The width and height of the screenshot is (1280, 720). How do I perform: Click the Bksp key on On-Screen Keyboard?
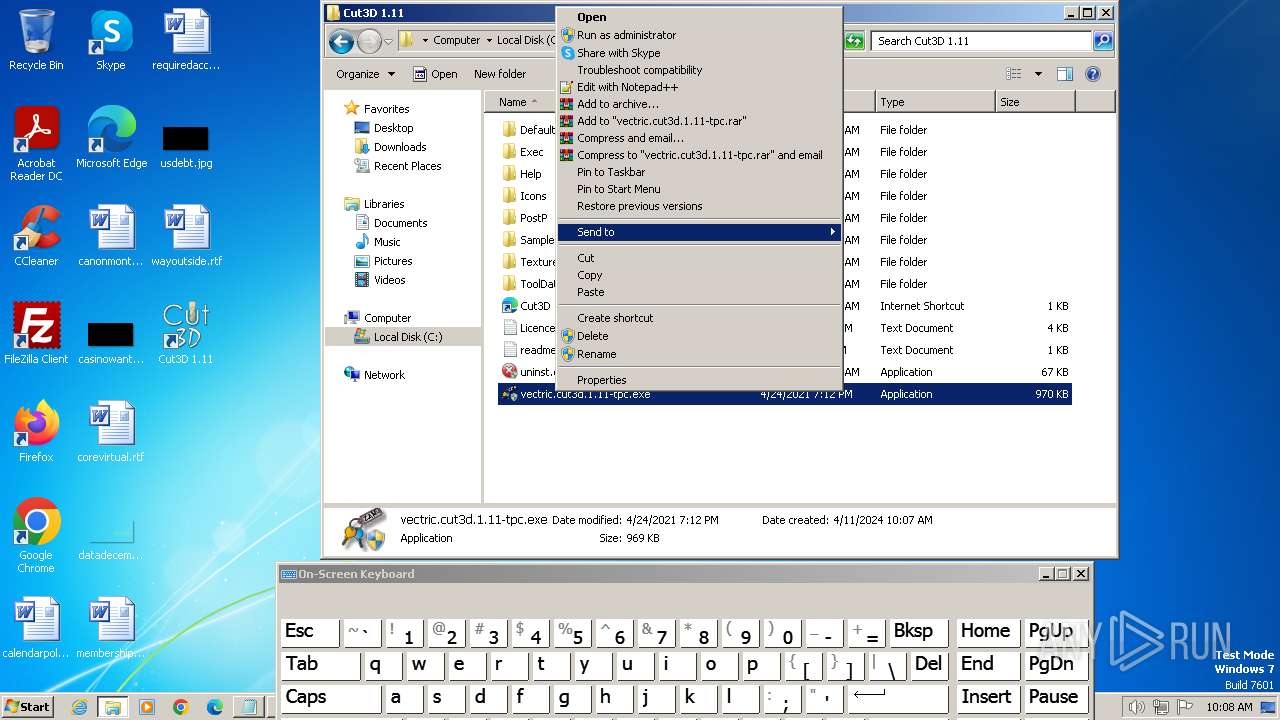coord(919,632)
